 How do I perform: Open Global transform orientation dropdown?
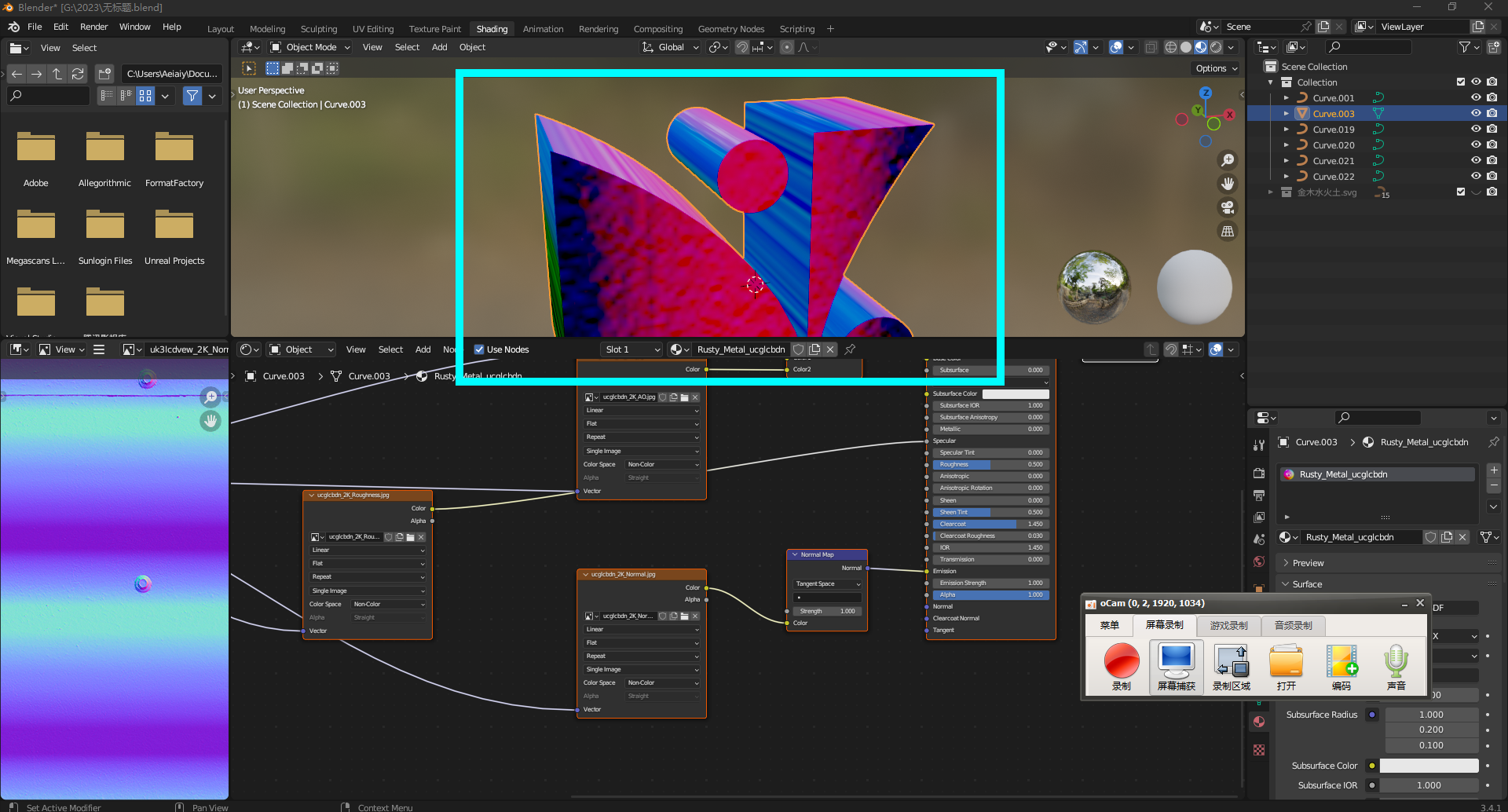[x=670, y=47]
